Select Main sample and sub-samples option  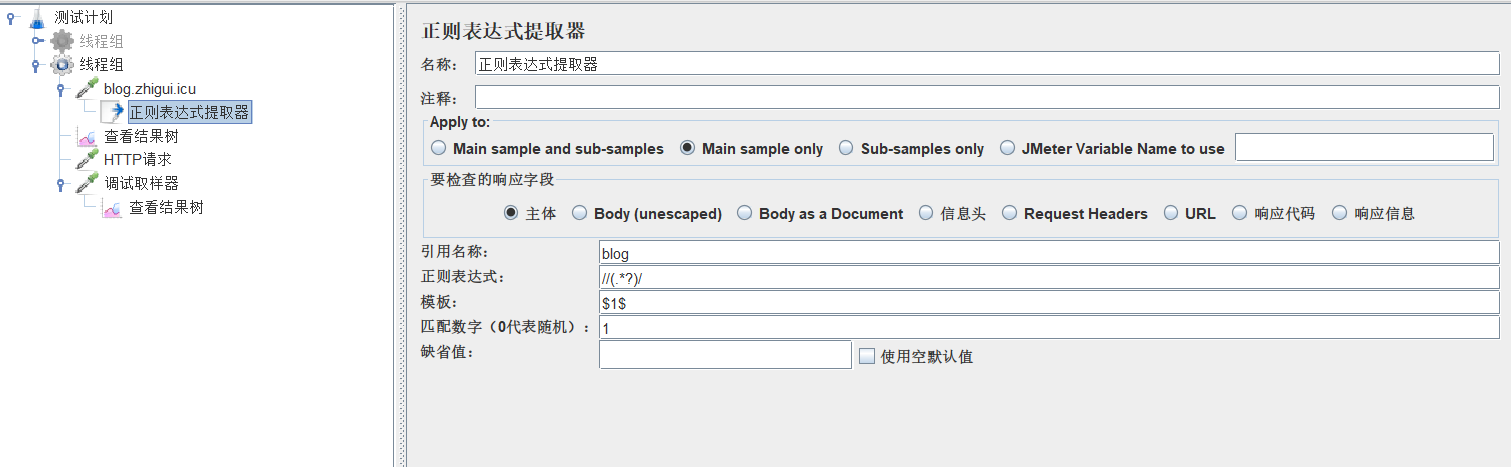(439, 148)
